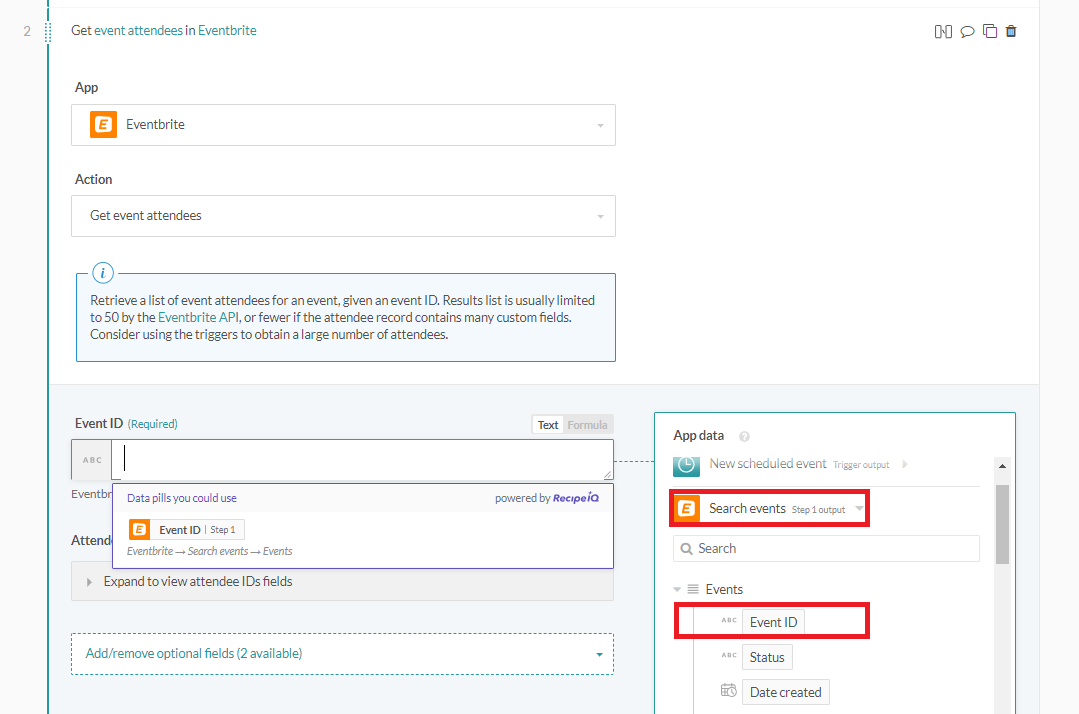The height and width of the screenshot is (714, 1079).
Task: Click the App data Search field
Action: 826,548
